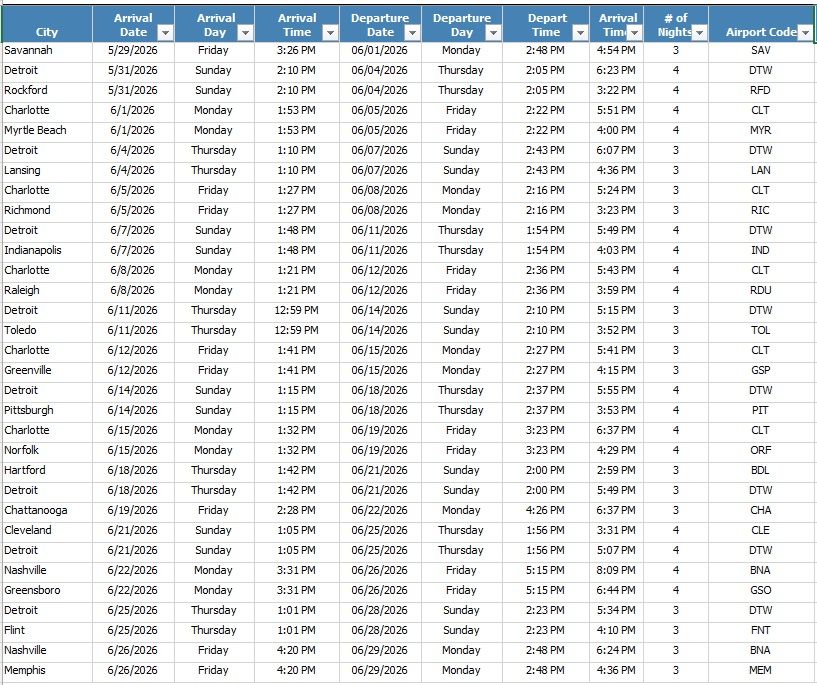Select airport code IND cell

[x=761, y=251]
